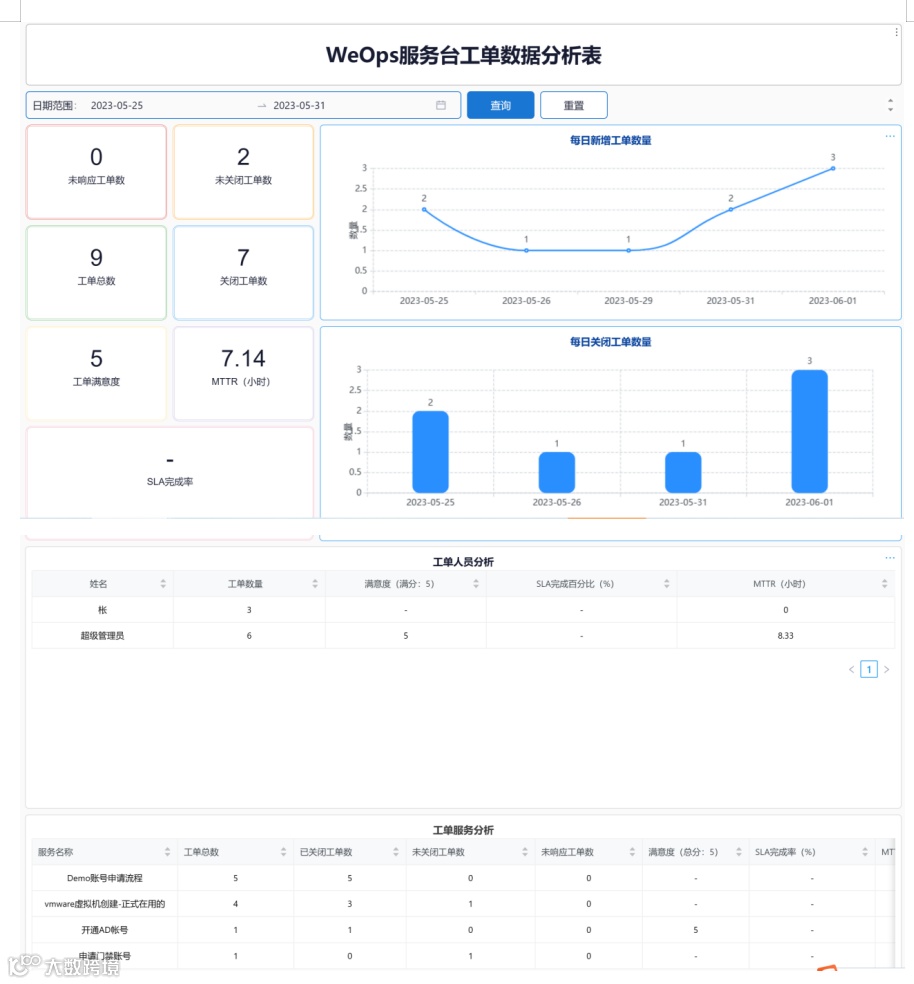Sort staff table by MTTR（小时）
914x984 pixels.
pyautogui.click(x=884, y=584)
